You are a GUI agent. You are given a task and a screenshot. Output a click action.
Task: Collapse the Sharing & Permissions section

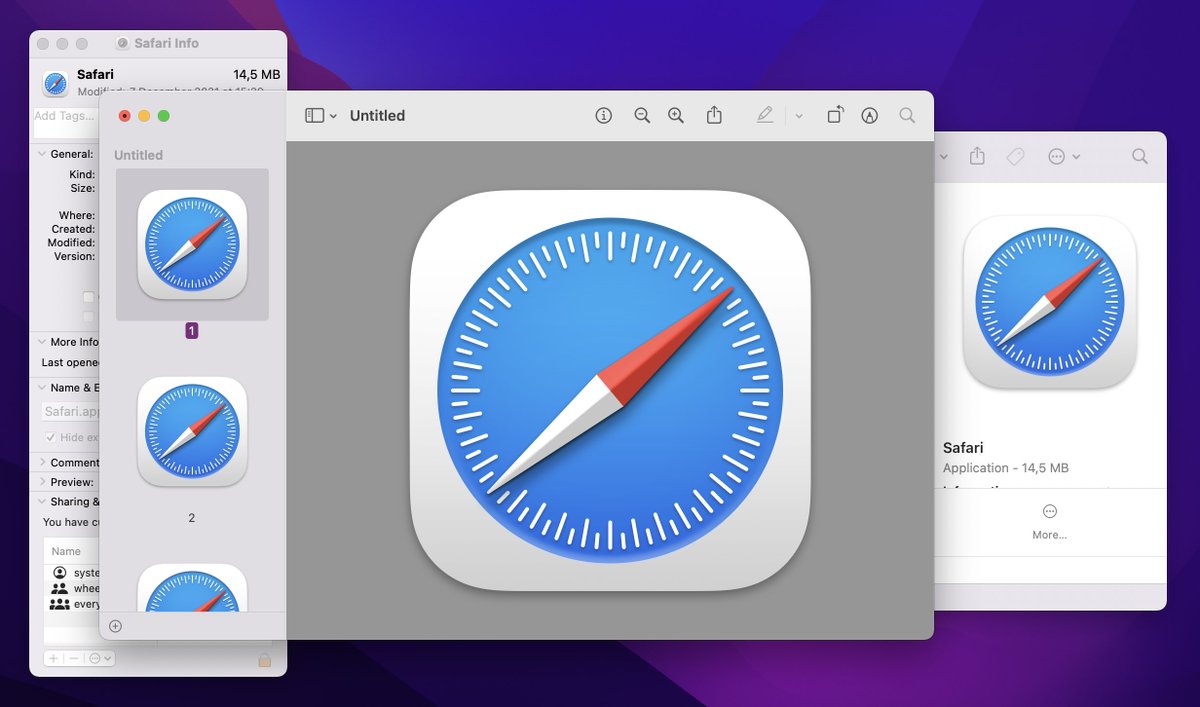(x=42, y=502)
